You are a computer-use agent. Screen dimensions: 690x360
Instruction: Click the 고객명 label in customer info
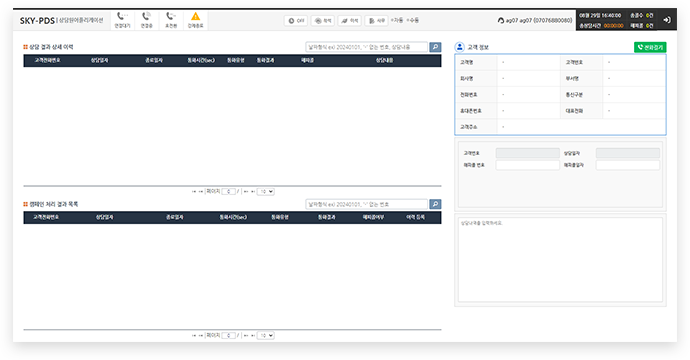pos(466,62)
